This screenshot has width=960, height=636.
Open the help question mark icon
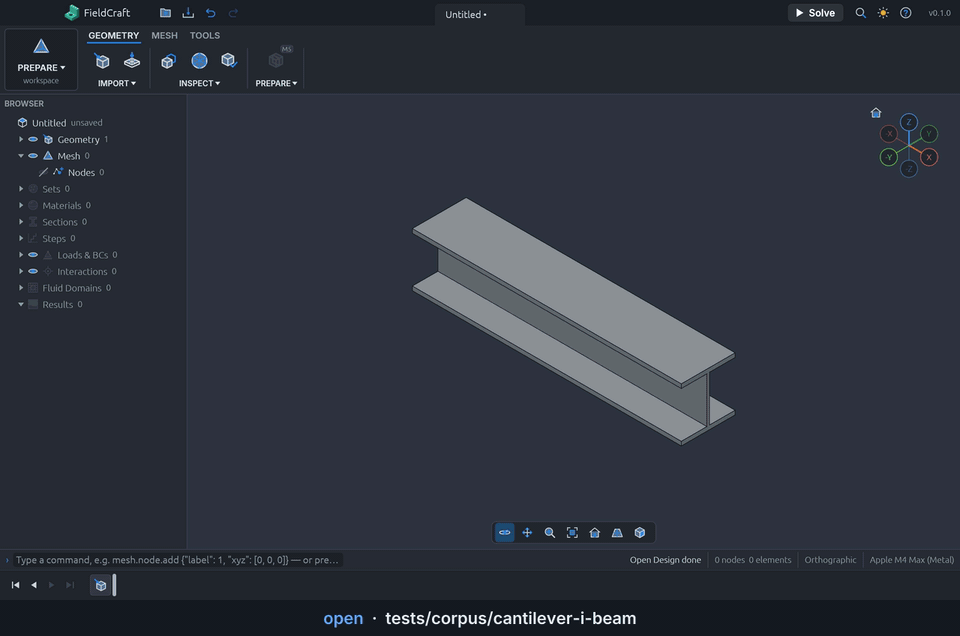tap(906, 13)
